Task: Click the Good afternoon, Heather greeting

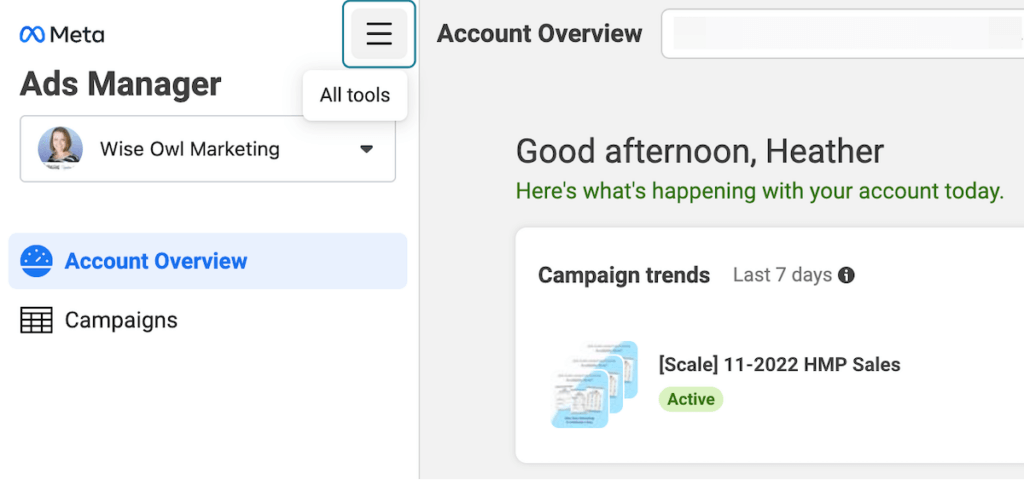Action: pos(700,152)
